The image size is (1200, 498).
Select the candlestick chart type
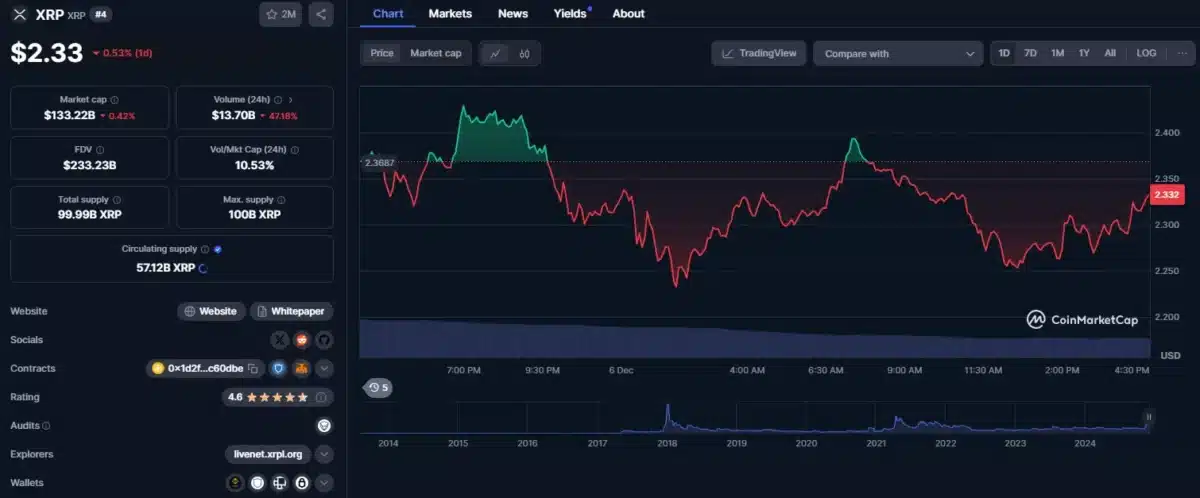coord(524,54)
